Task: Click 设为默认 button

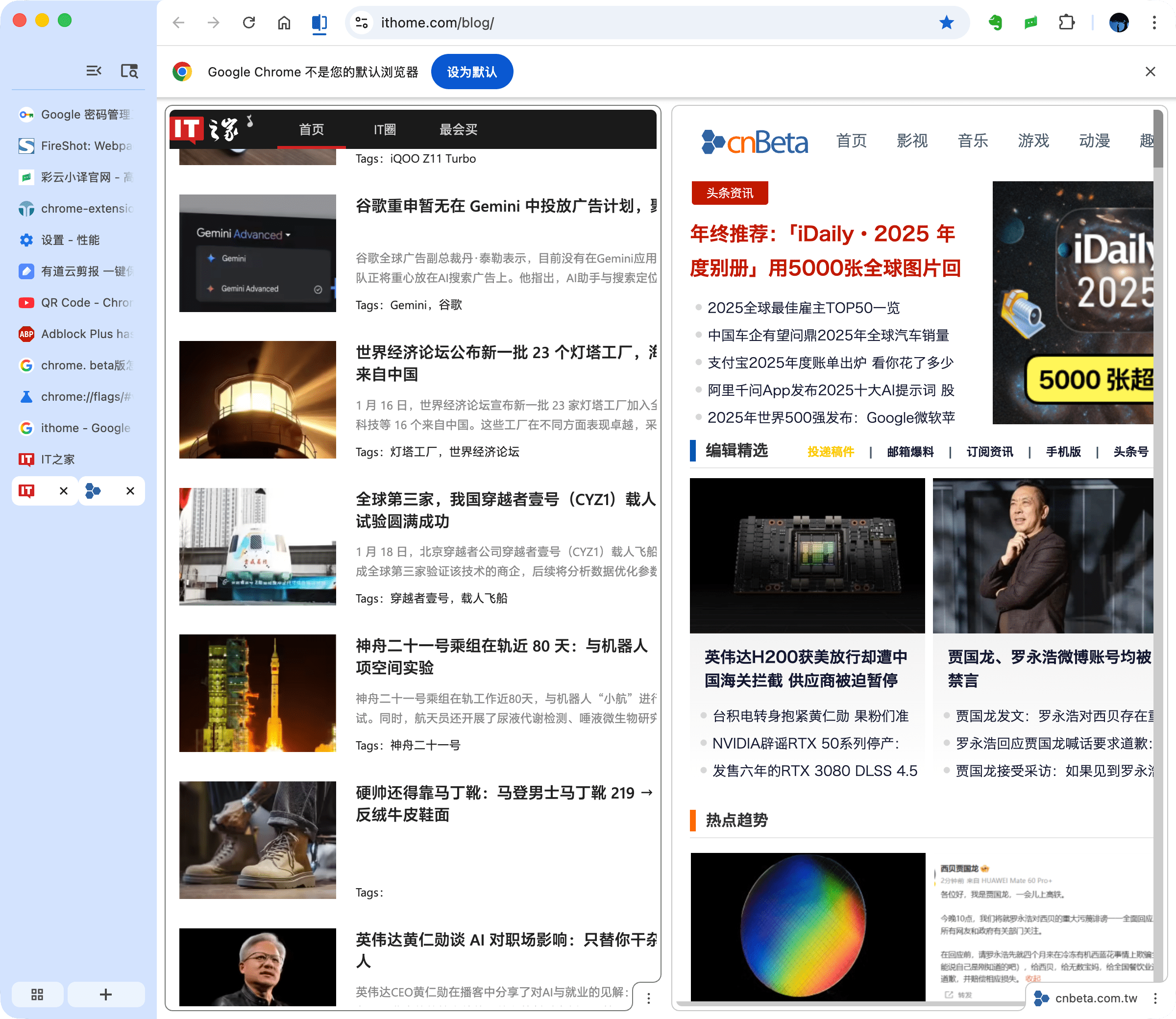Action: (x=471, y=72)
